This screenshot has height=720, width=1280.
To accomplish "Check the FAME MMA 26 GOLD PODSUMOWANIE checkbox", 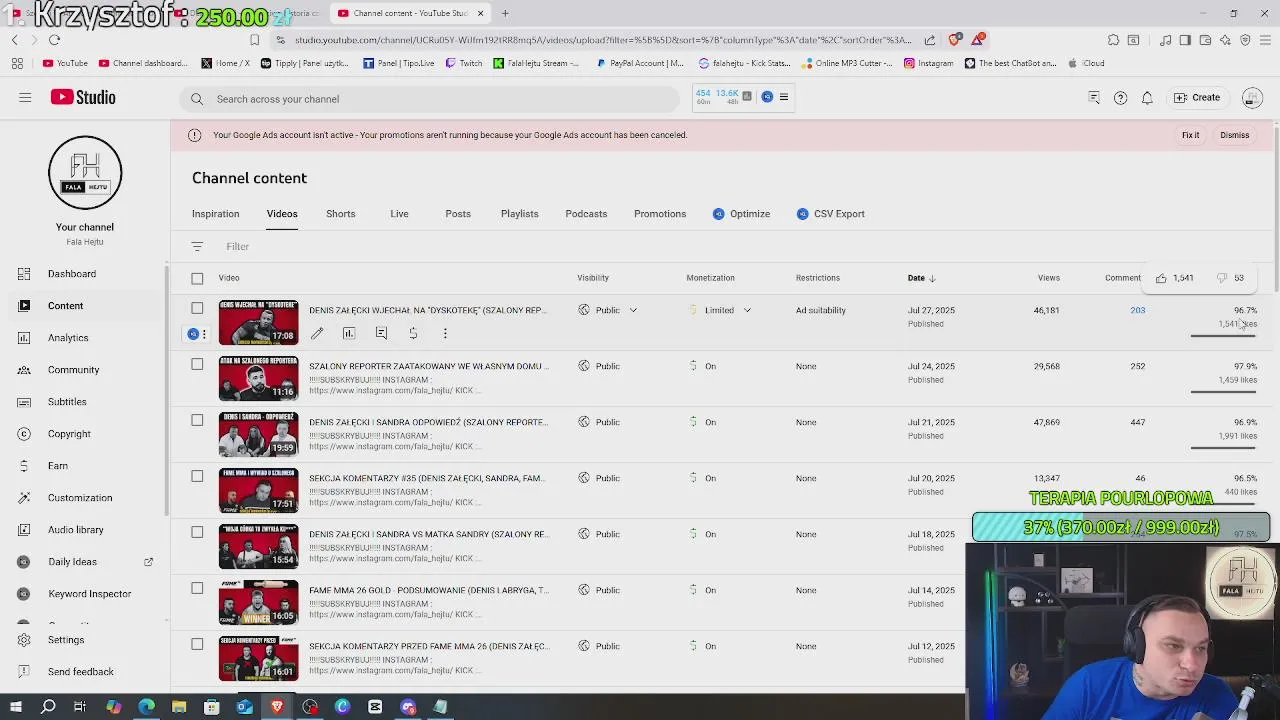I will pos(197,589).
